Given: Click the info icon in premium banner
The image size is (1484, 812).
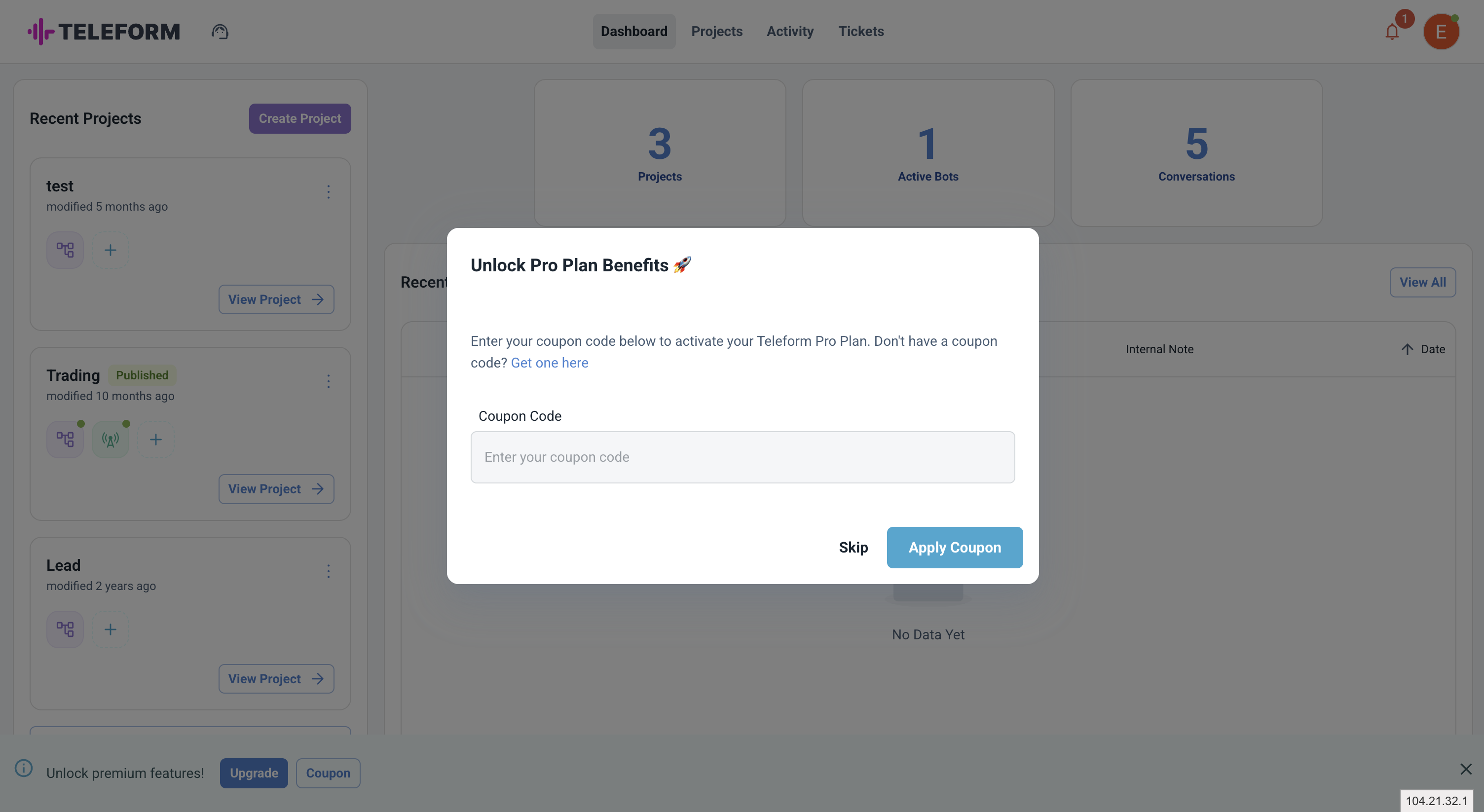Looking at the screenshot, I should (x=24, y=768).
